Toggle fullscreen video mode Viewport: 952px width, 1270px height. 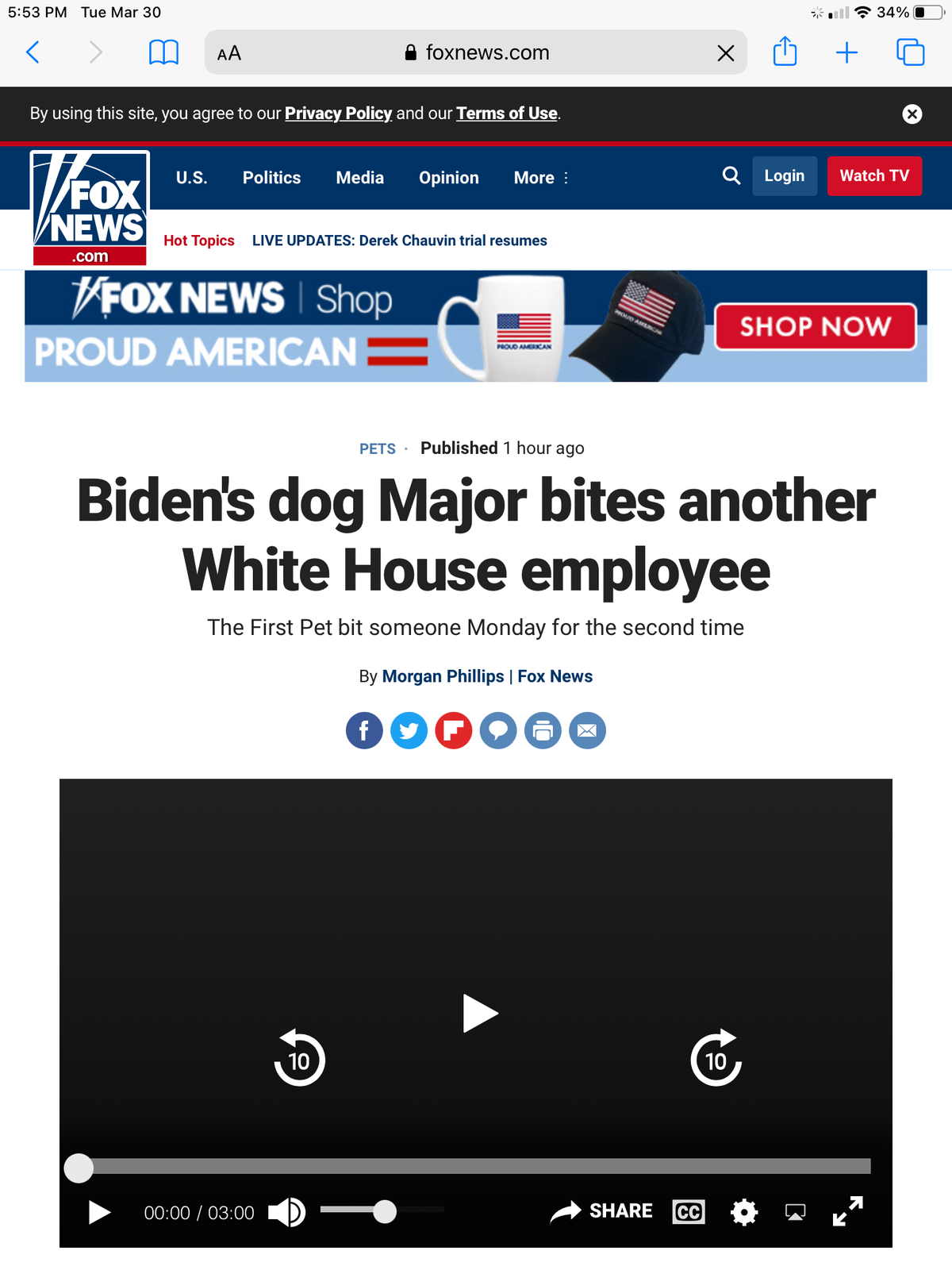coord(848,1211)
